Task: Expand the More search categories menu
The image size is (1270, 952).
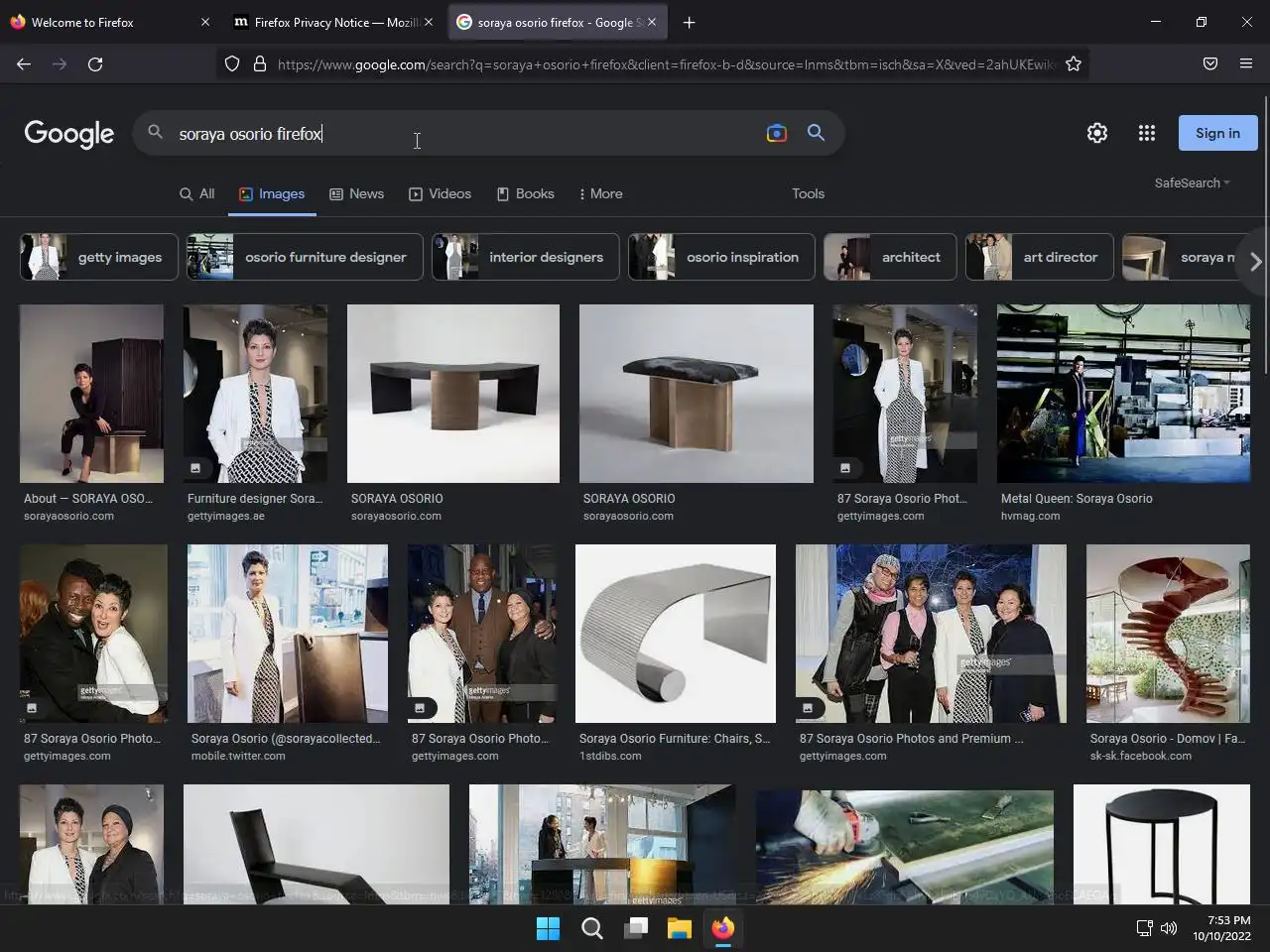Action: [600, 194]
